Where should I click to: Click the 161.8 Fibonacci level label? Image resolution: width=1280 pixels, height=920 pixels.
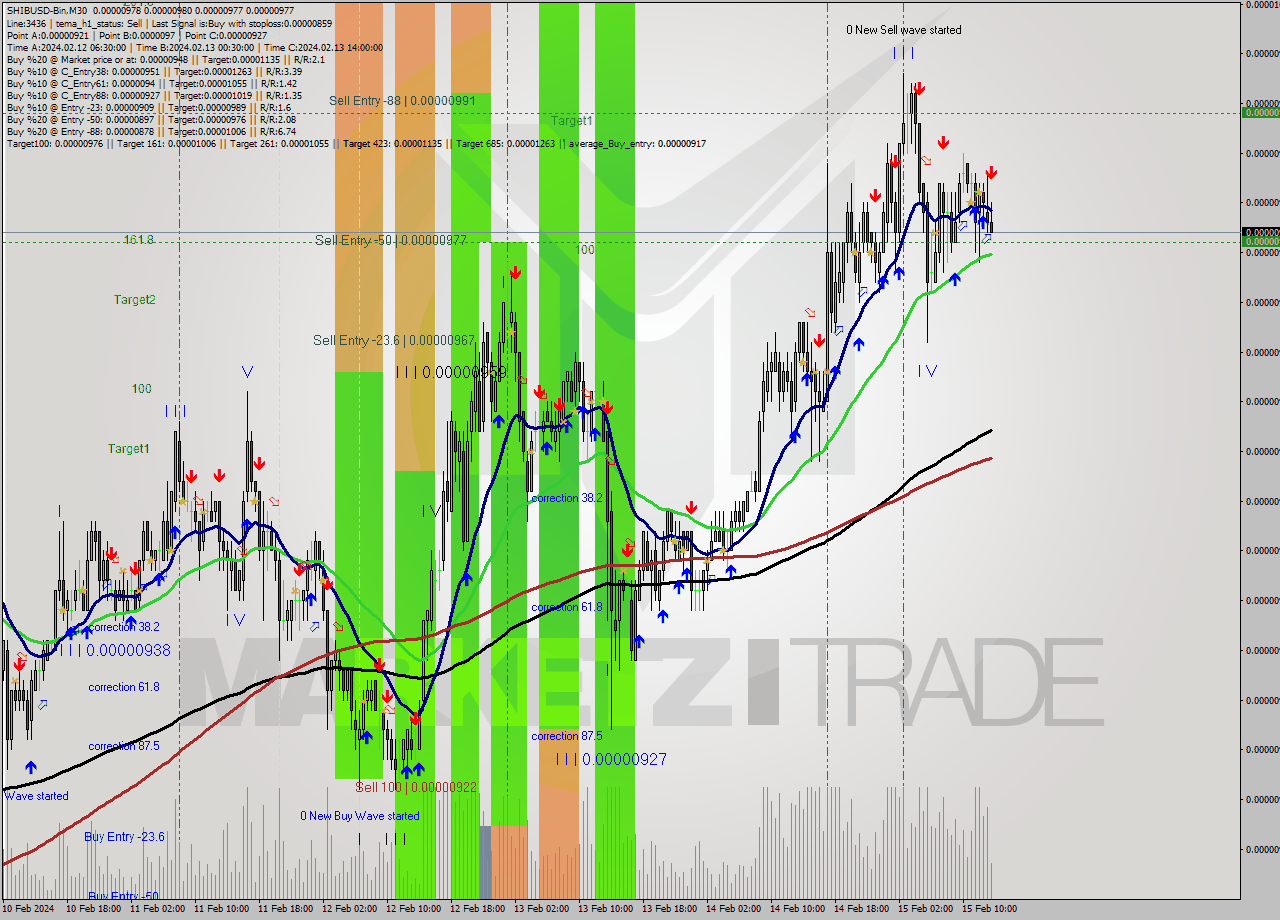138,240
